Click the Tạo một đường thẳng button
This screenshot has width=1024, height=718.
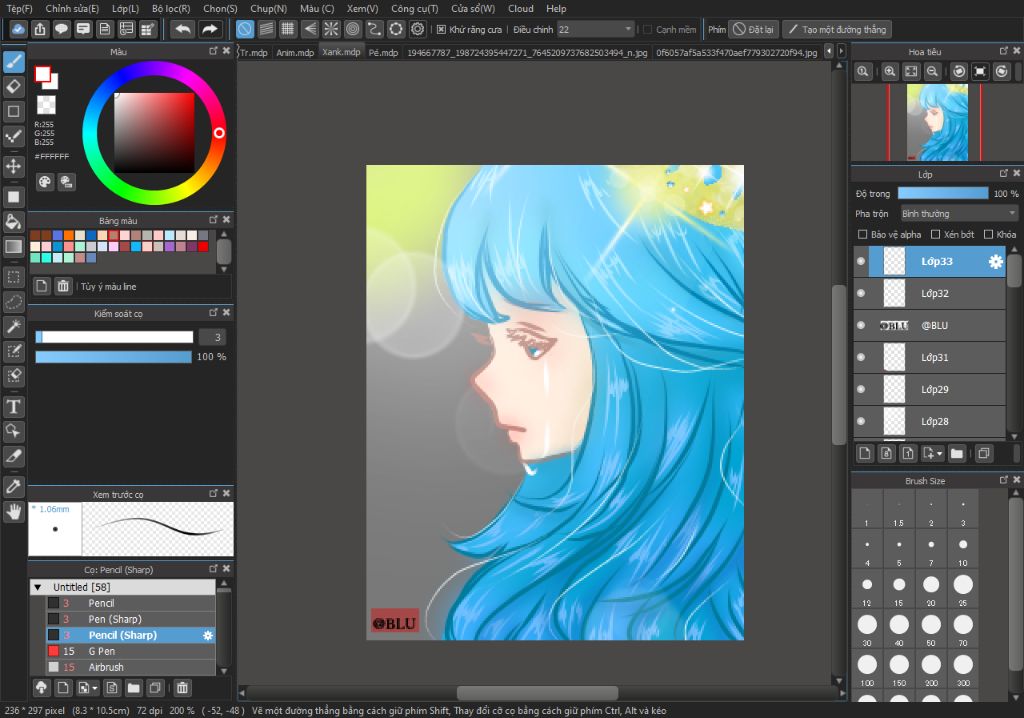[x=837, y=29]
